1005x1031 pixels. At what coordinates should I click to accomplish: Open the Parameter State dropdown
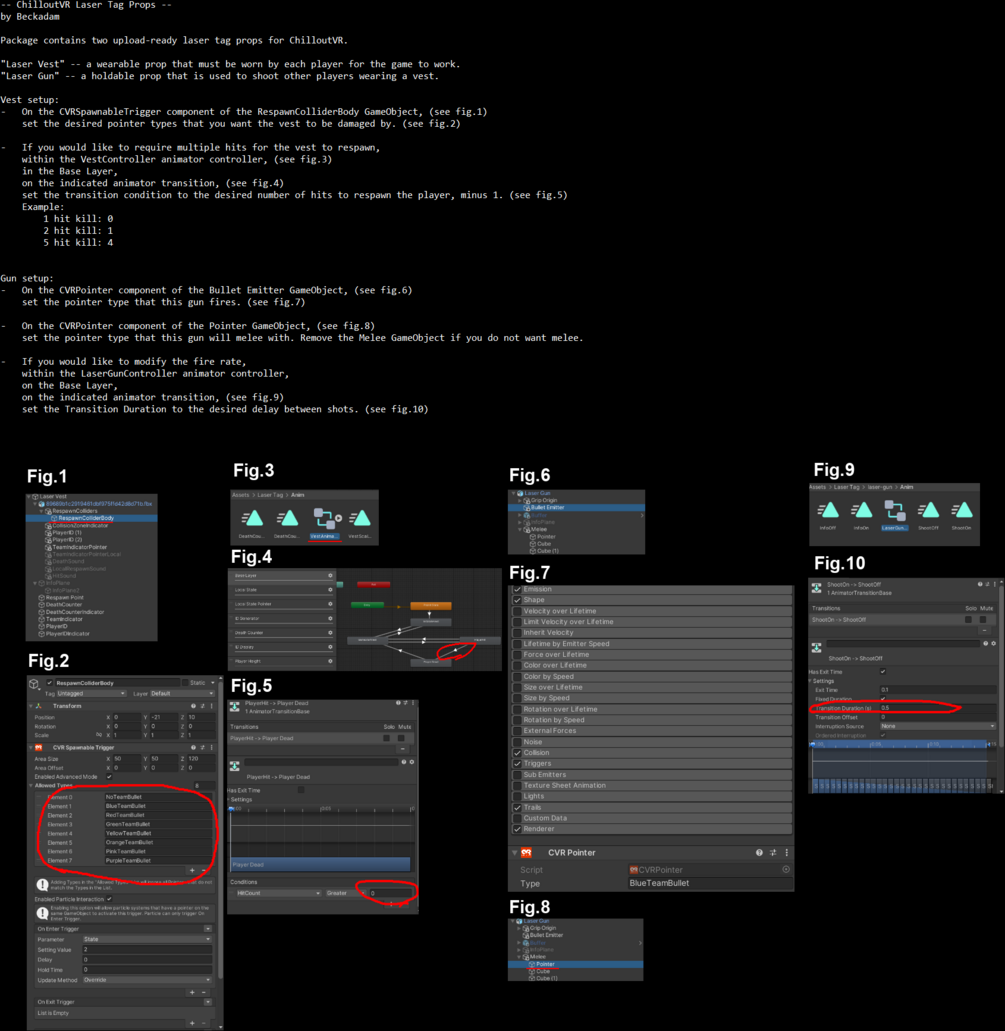pos(147,939)
